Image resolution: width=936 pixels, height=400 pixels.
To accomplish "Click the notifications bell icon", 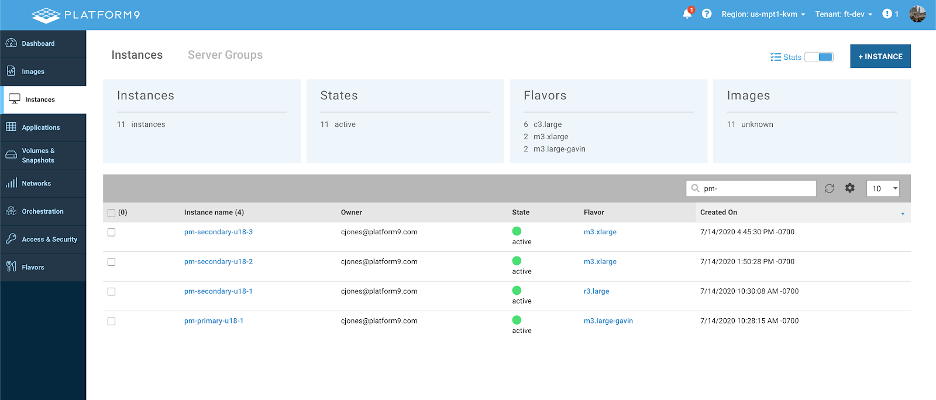I will pyautogui.click(x=688, y=15).
